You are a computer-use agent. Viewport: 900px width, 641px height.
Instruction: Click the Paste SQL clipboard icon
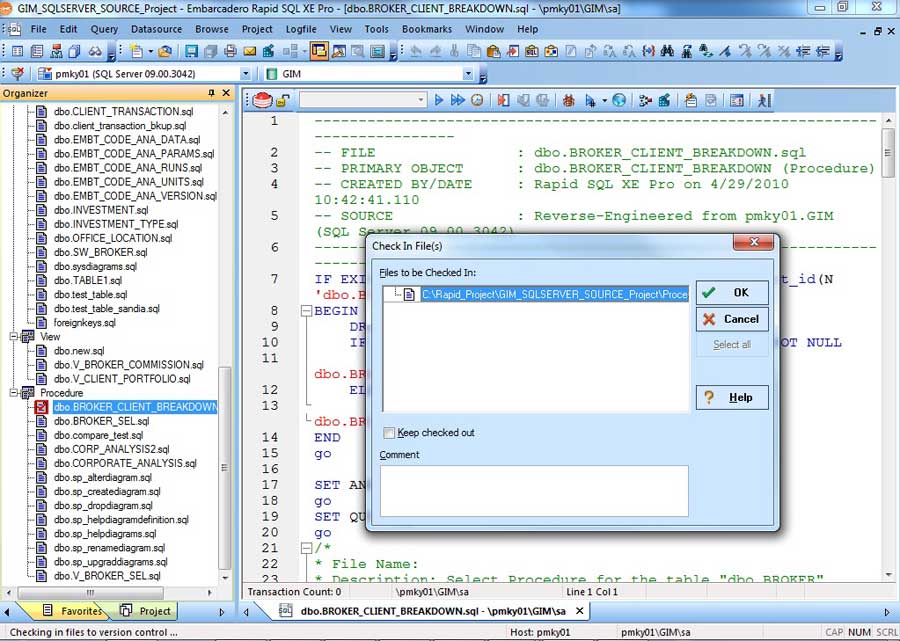[532, 51]
